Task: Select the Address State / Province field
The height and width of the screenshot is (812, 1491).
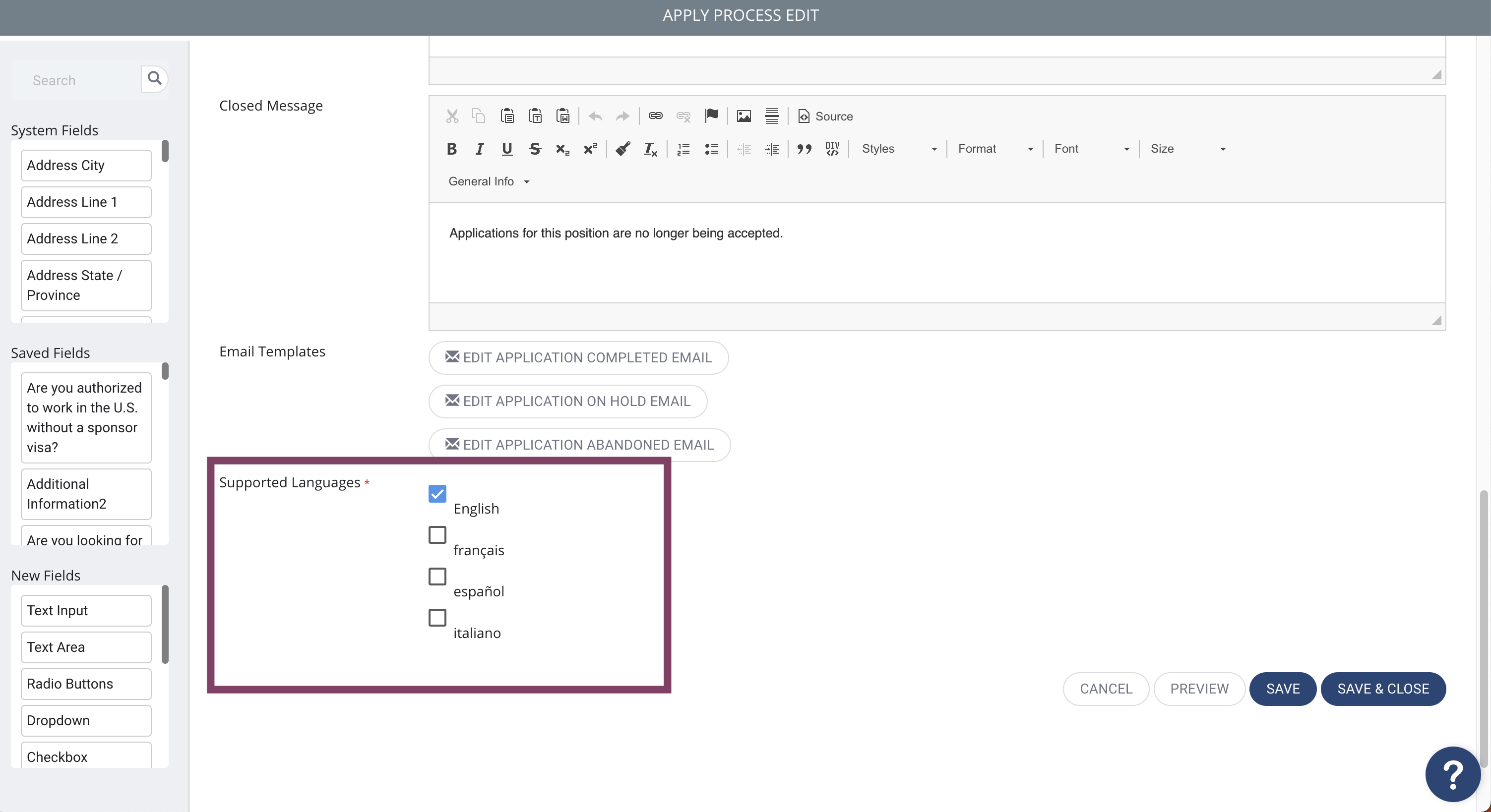Action: [x=86, y=285]
